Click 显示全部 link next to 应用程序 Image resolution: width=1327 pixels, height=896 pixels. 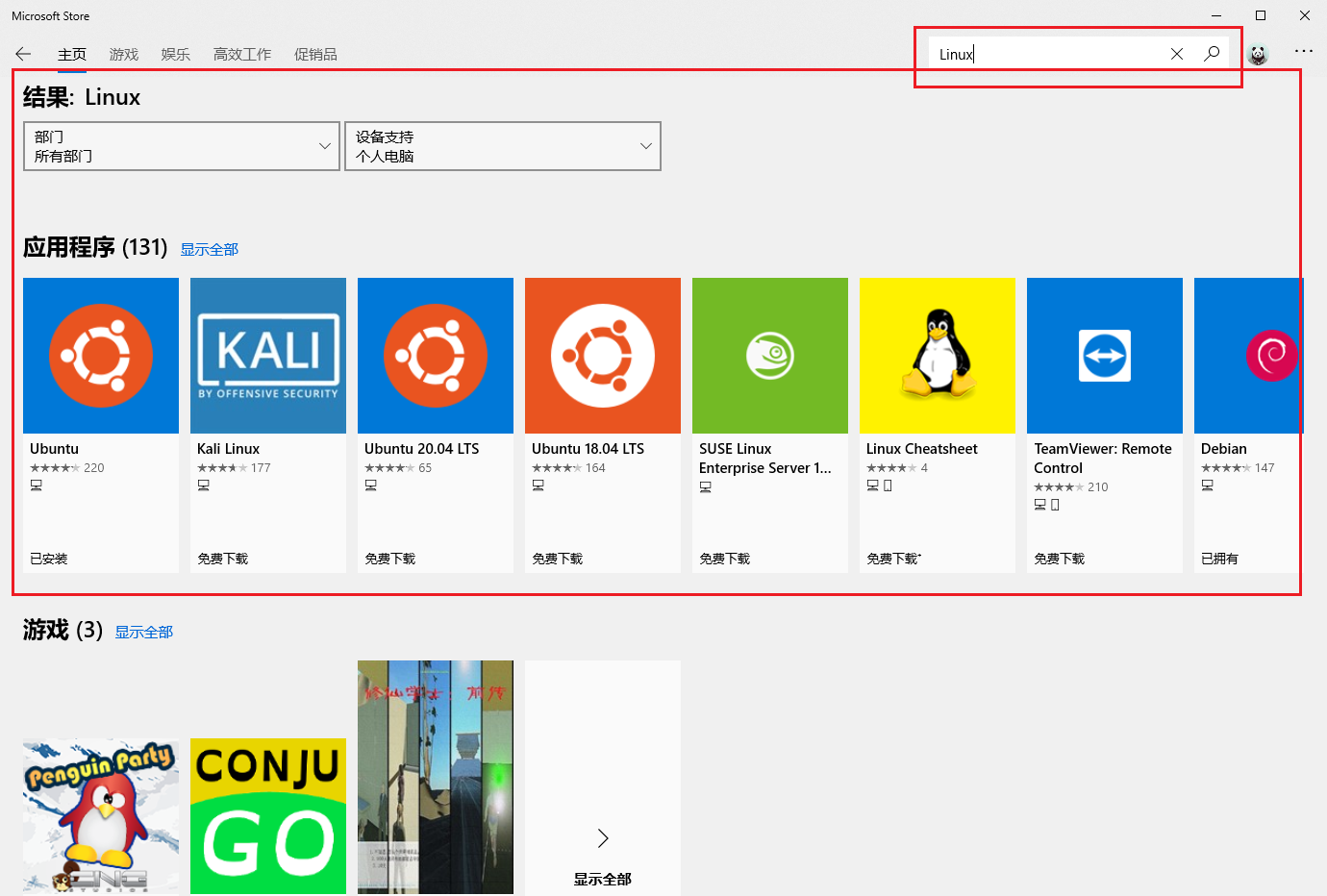tap(210, 249)
